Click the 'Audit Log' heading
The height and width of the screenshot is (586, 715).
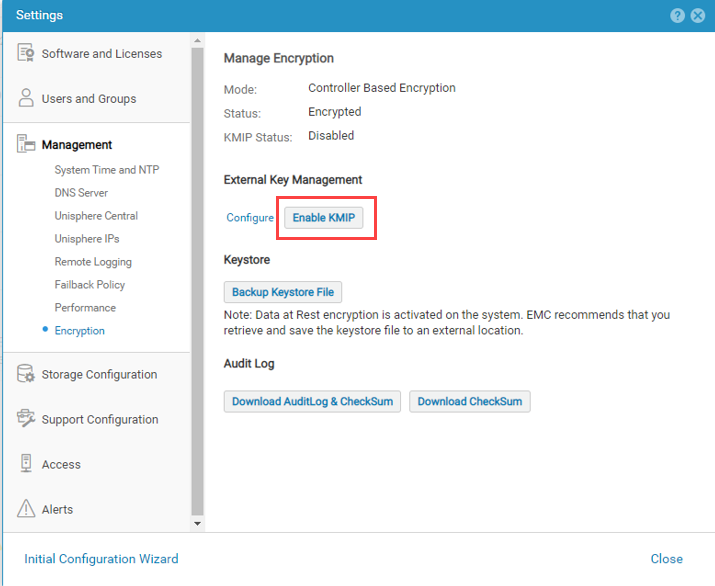point(249,363)
